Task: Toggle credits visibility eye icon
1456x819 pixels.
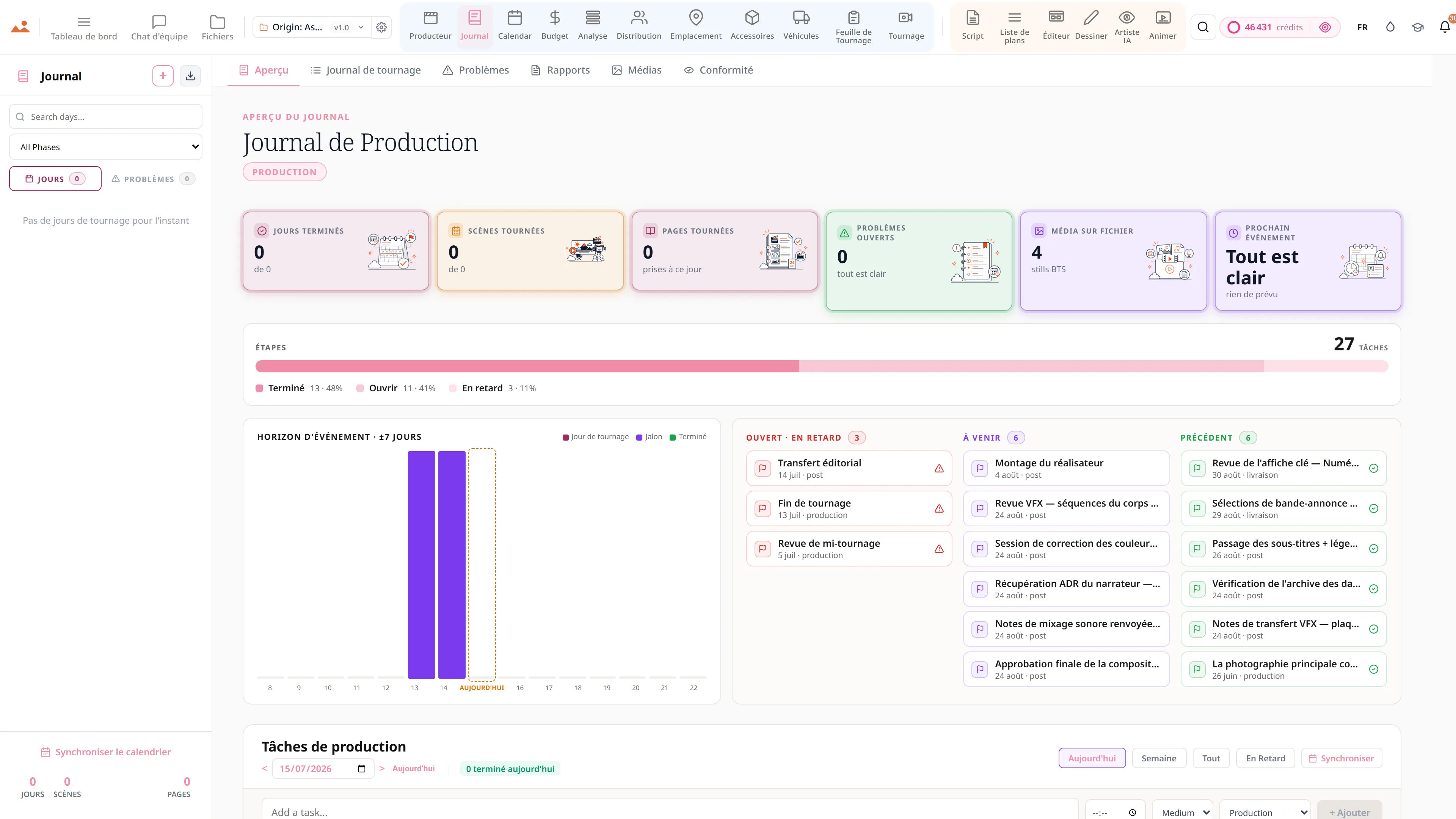Action: (1325, 27)
